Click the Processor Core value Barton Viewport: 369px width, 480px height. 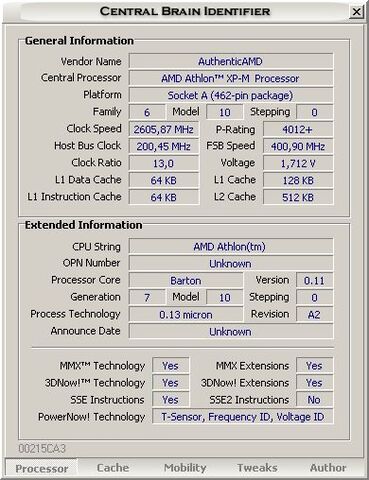click(x=186, y=281)
